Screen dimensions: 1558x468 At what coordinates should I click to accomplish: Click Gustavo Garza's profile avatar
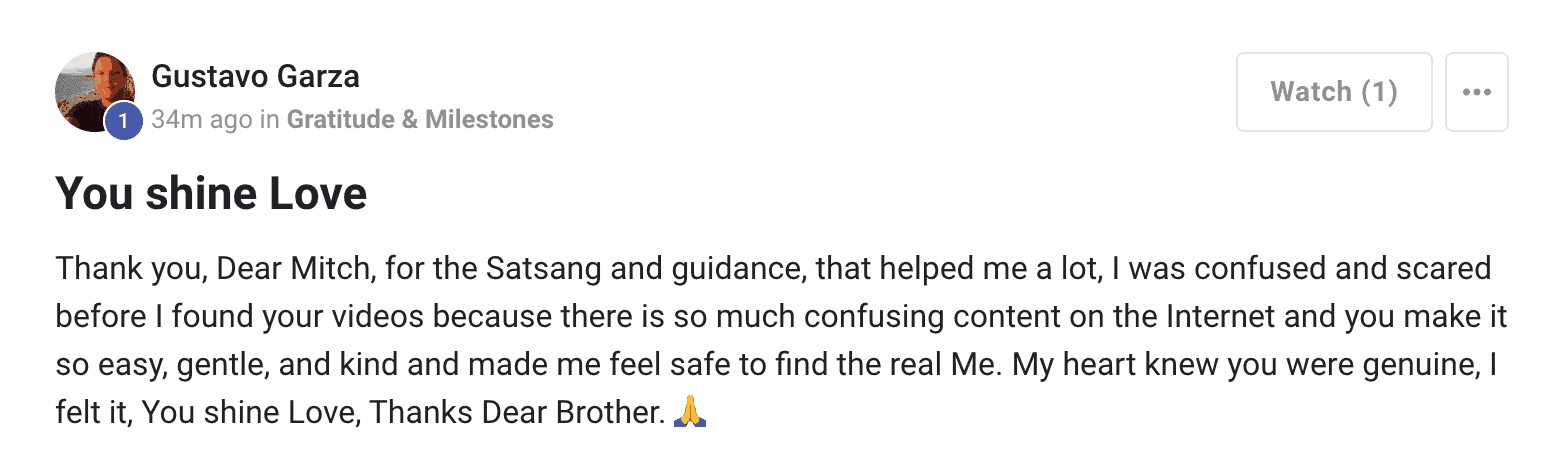coord(94,91)
